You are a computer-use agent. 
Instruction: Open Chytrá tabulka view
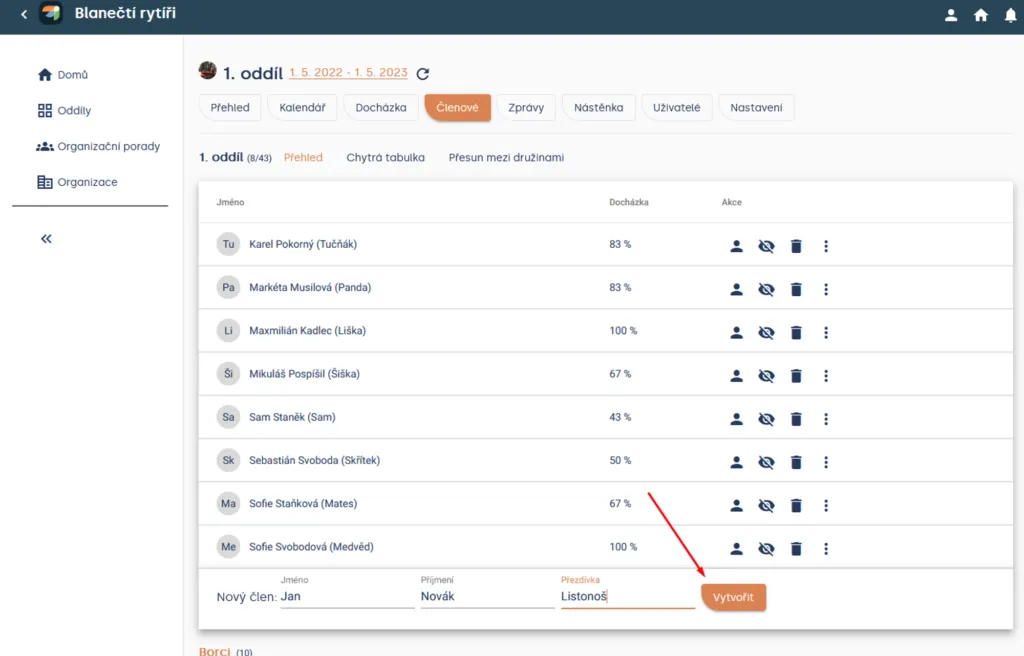(x=385, y=157)
